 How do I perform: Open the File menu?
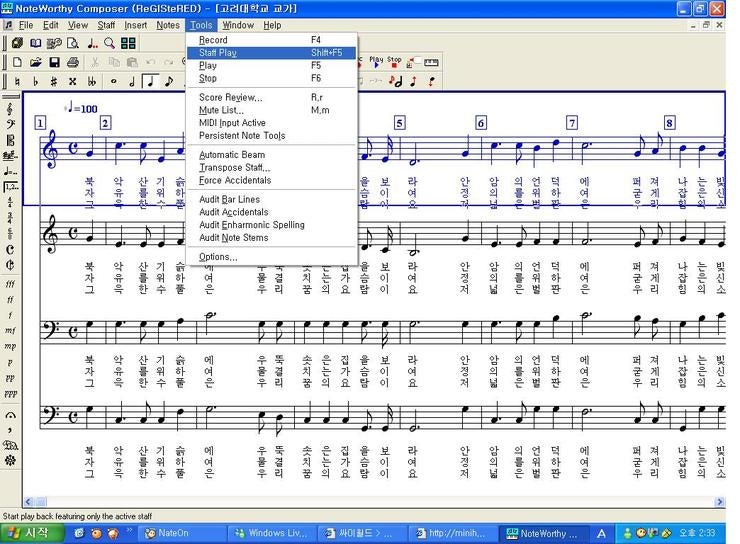pyautogui.click(x=25, y=25)
